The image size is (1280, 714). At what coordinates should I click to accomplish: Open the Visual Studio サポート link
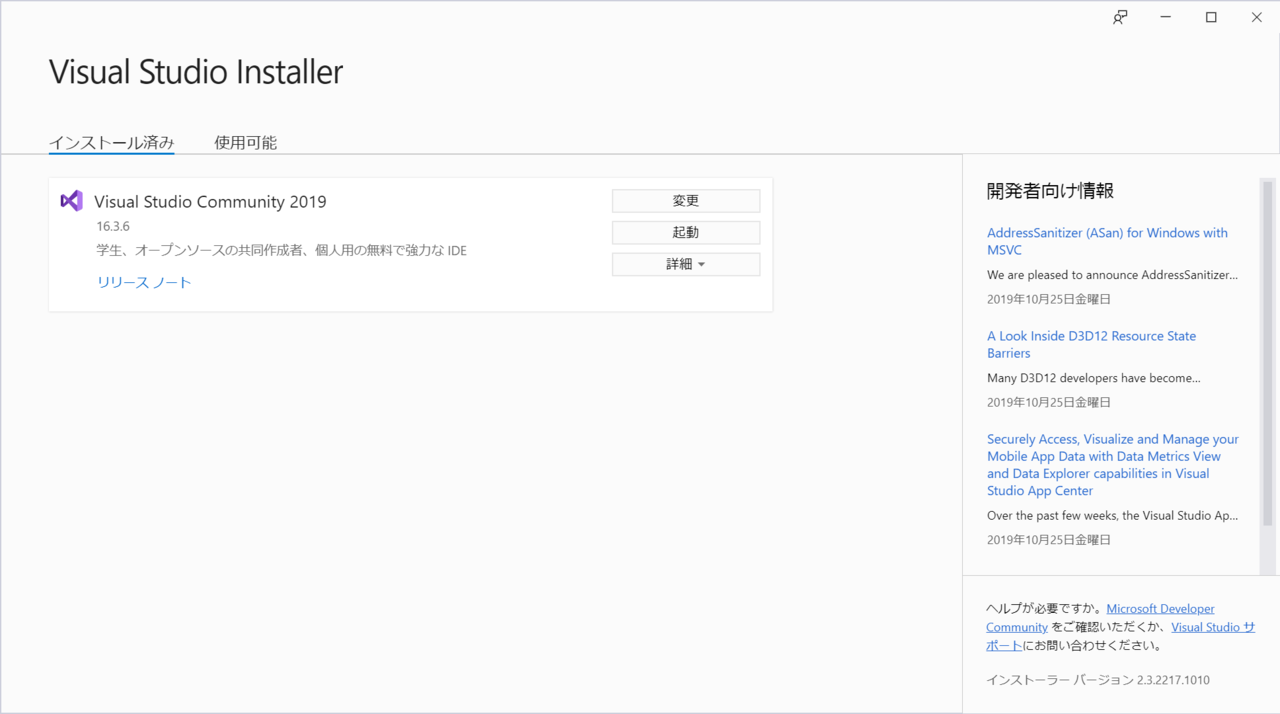1213,627
